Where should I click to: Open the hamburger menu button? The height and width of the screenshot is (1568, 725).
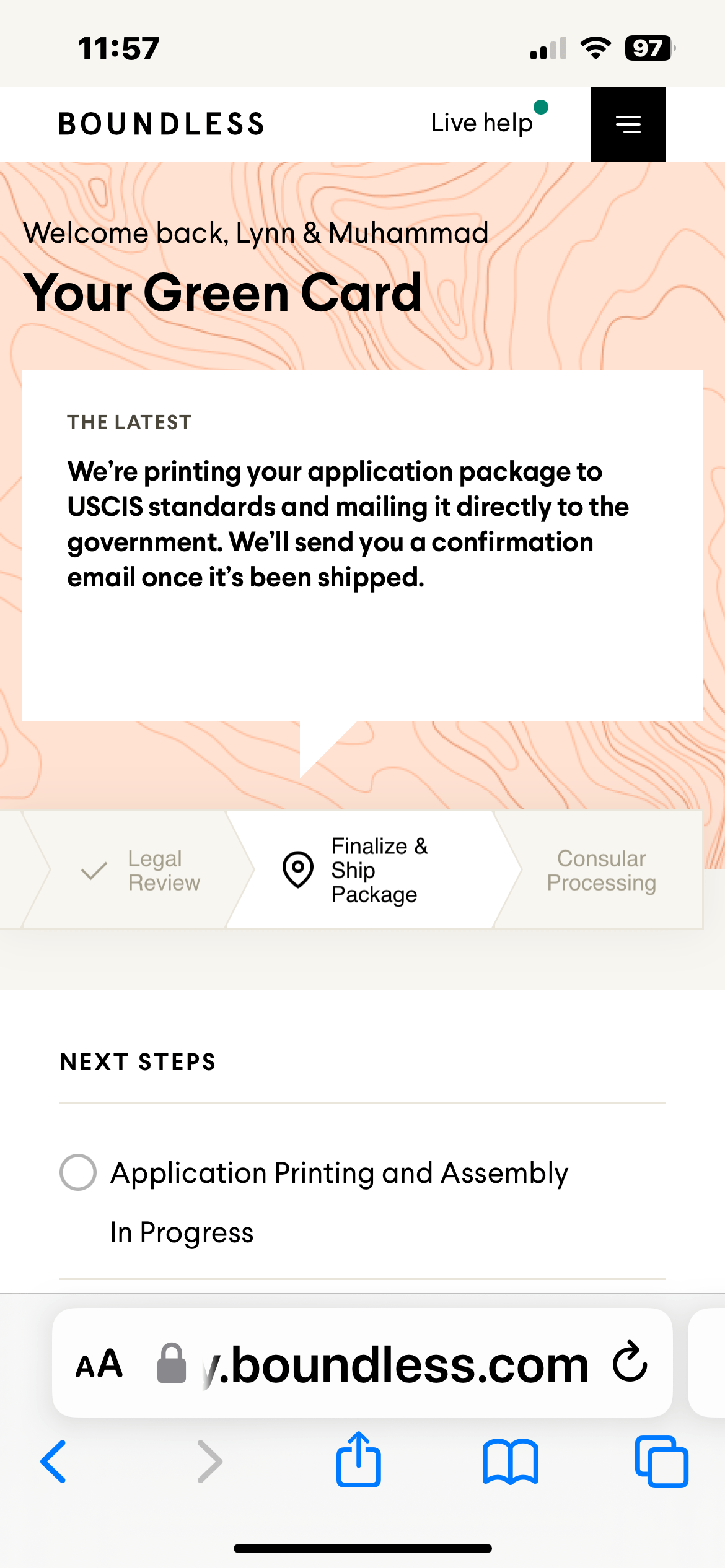click(x=628, y=124)
